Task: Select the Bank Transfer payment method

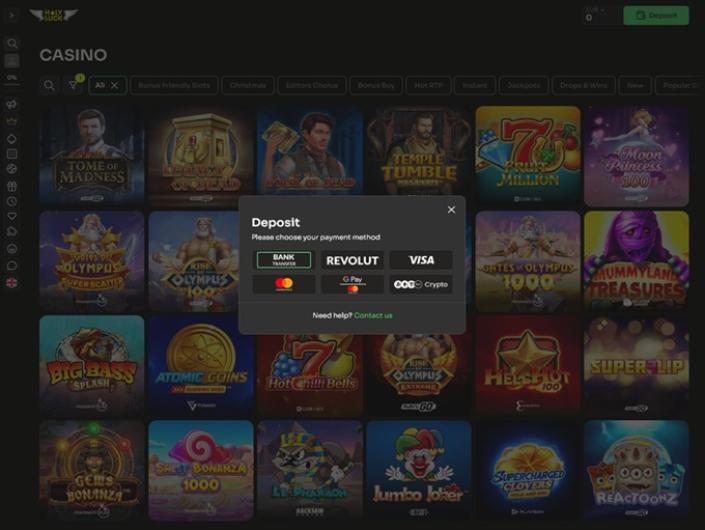Action: pos(284,260)
